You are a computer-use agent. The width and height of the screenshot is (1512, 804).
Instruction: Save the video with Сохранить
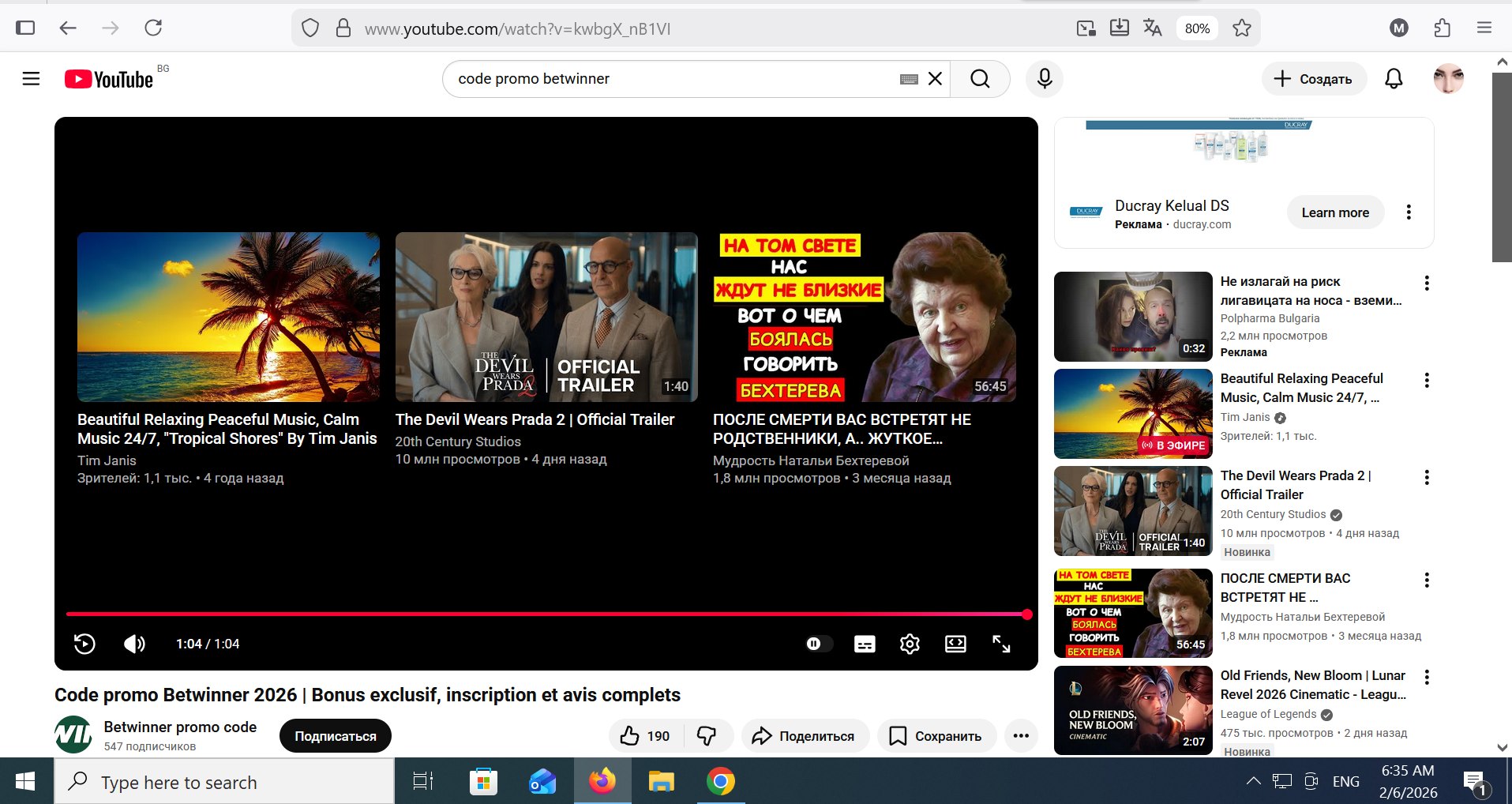936,736
